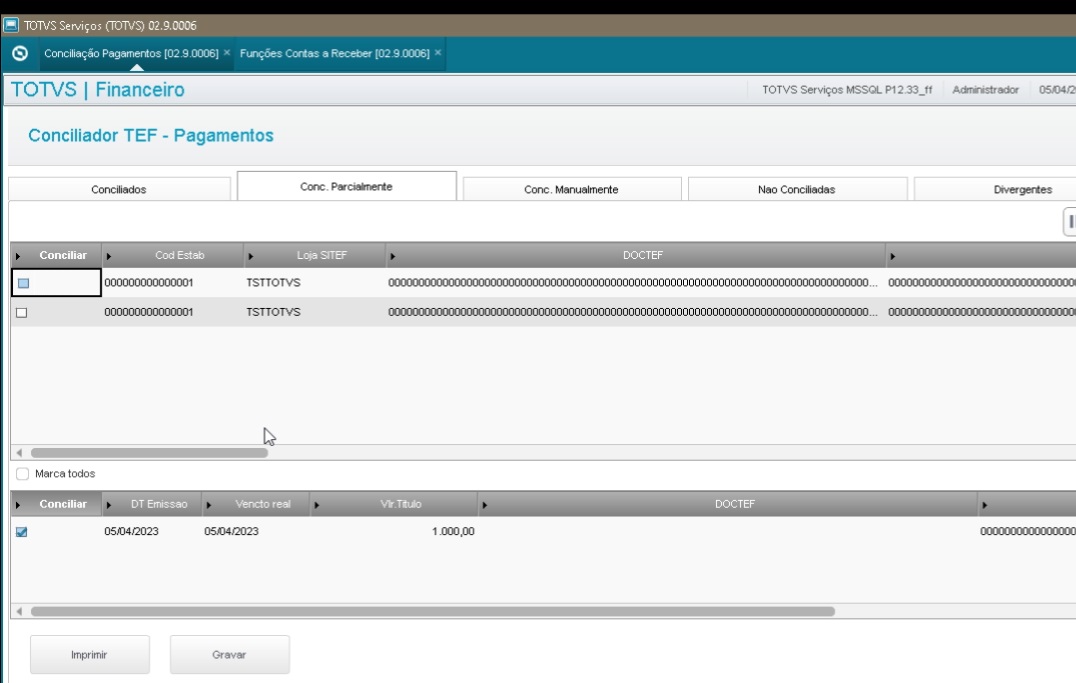Click the TOTVS circular logo icon

point(20,53)
